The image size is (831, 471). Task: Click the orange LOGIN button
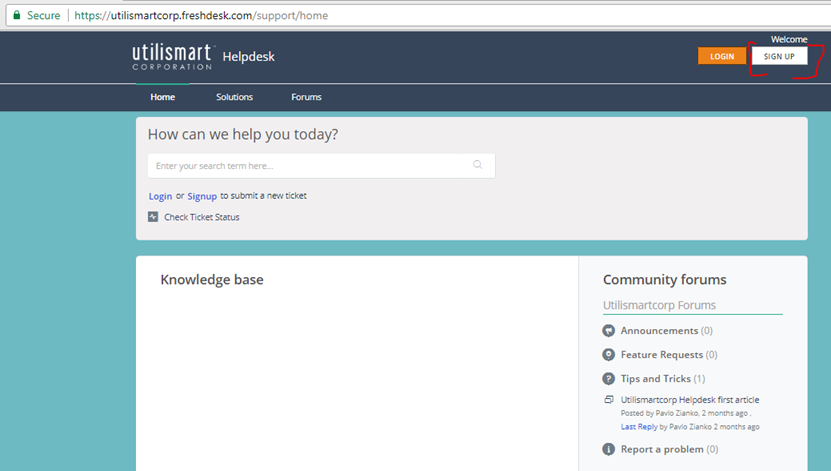(722, 56)
